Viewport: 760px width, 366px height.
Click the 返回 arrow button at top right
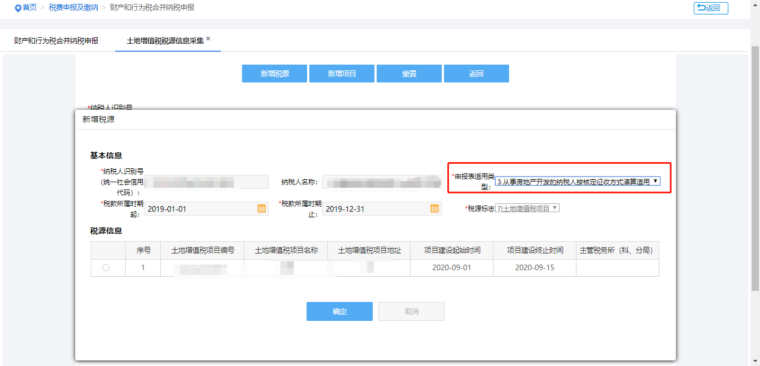(711, 8)
